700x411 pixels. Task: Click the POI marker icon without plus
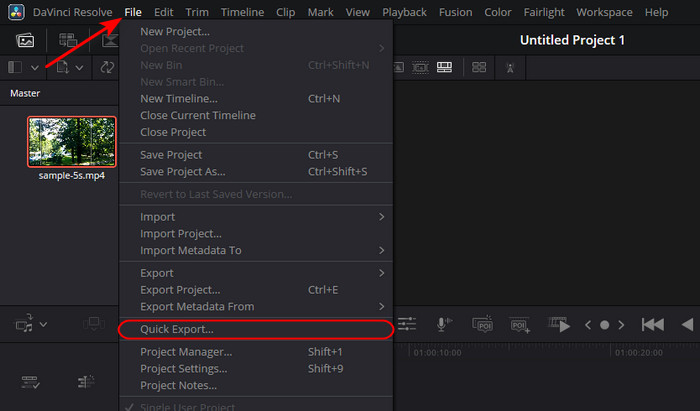[x=482, y=324]
